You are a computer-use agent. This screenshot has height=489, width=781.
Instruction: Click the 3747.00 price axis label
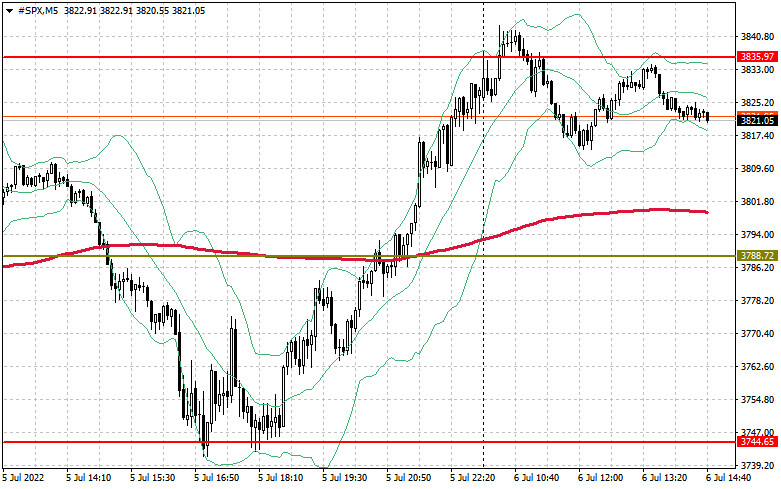point(757,433)
